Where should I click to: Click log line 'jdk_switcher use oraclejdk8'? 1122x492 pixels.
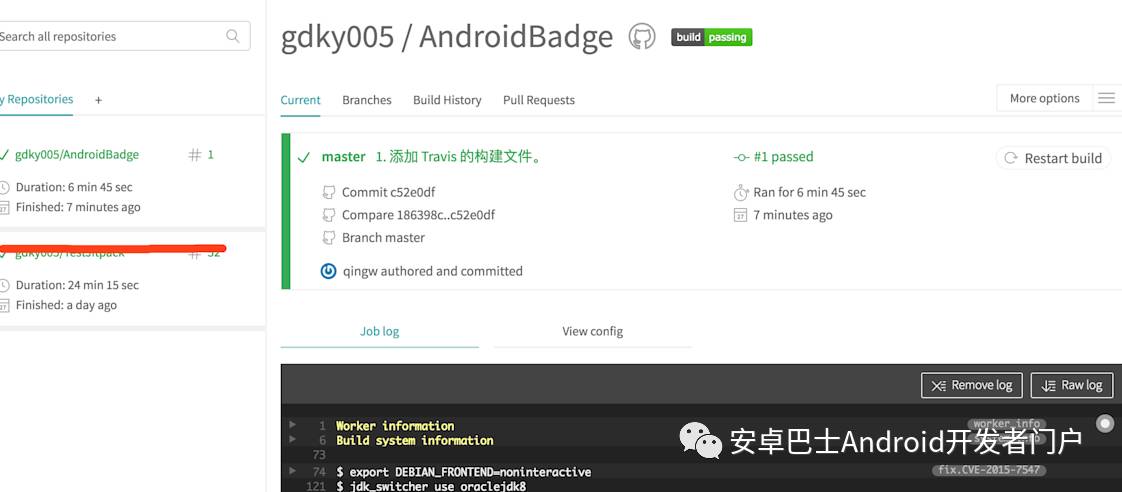tap(431, 486)
